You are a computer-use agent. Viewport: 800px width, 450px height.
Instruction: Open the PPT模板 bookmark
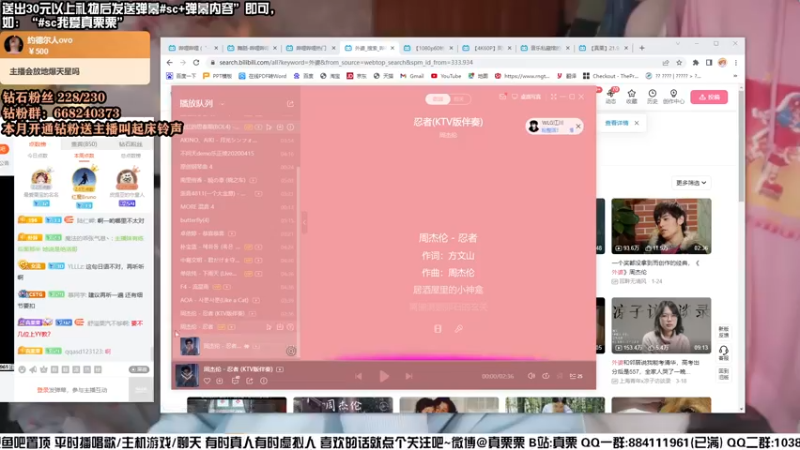pos(217,76)
